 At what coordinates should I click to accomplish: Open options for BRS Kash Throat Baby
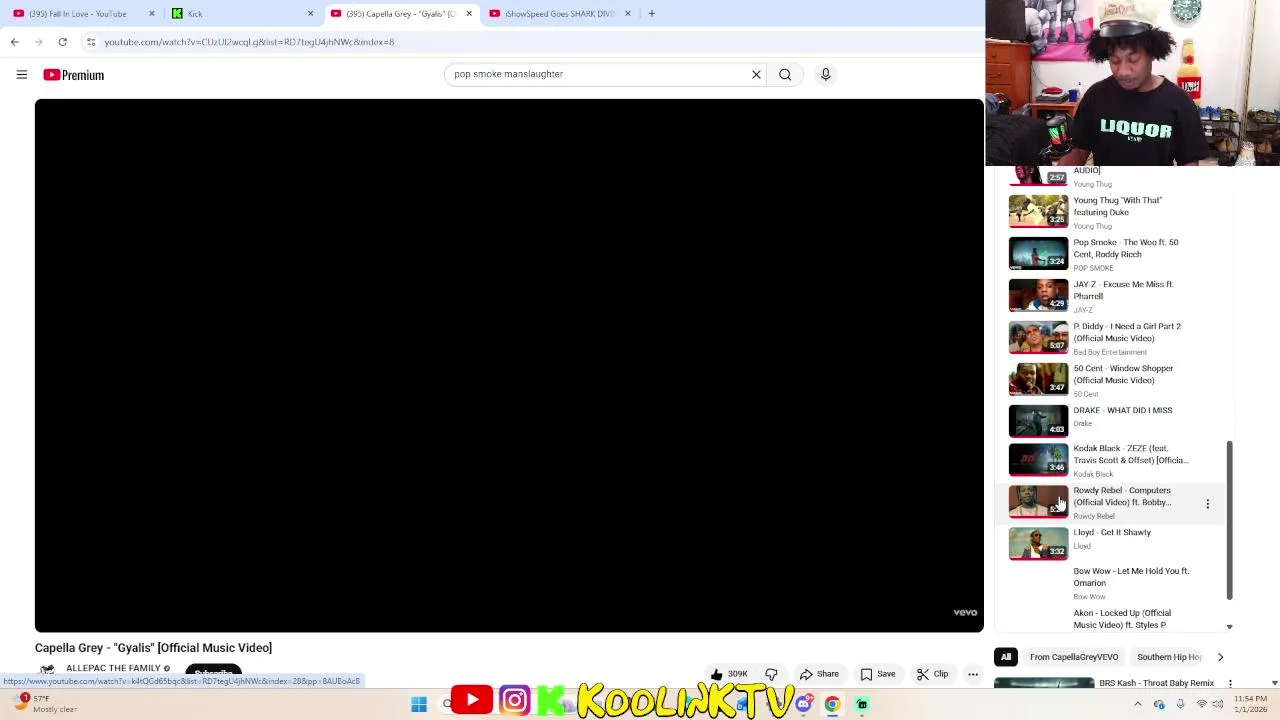click(1230, 683)
